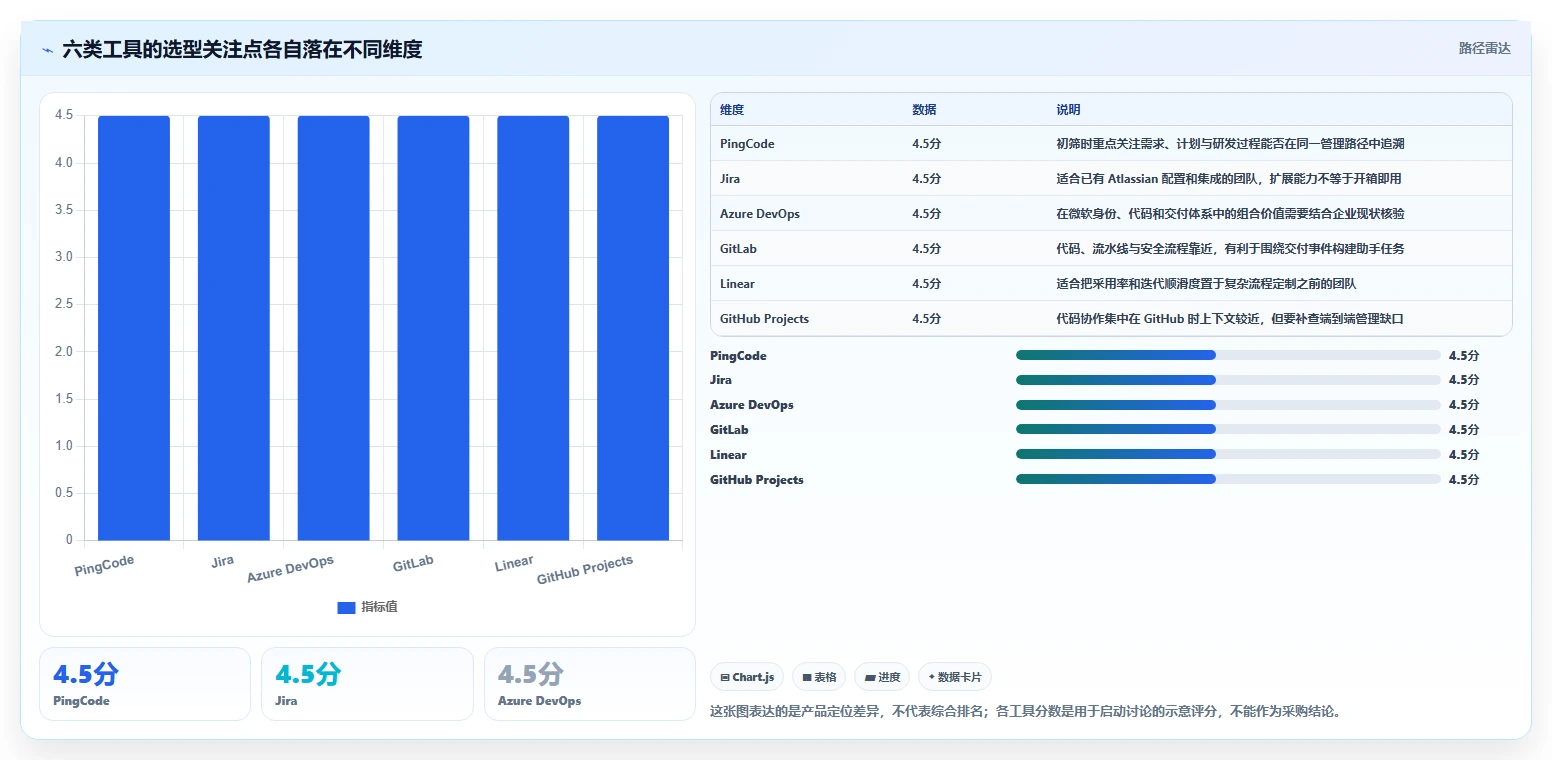Select the GitLab cell in the table

pos(738,249)
